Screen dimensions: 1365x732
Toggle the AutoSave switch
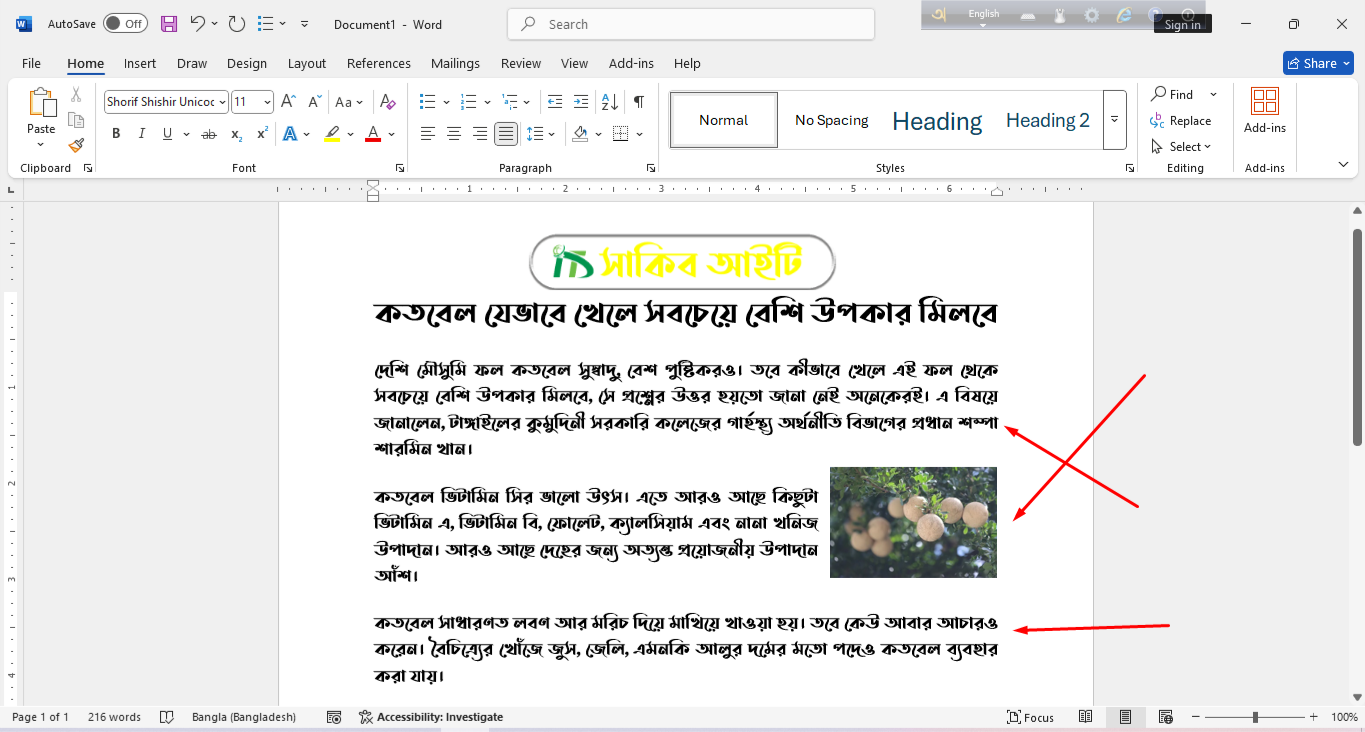125,24
